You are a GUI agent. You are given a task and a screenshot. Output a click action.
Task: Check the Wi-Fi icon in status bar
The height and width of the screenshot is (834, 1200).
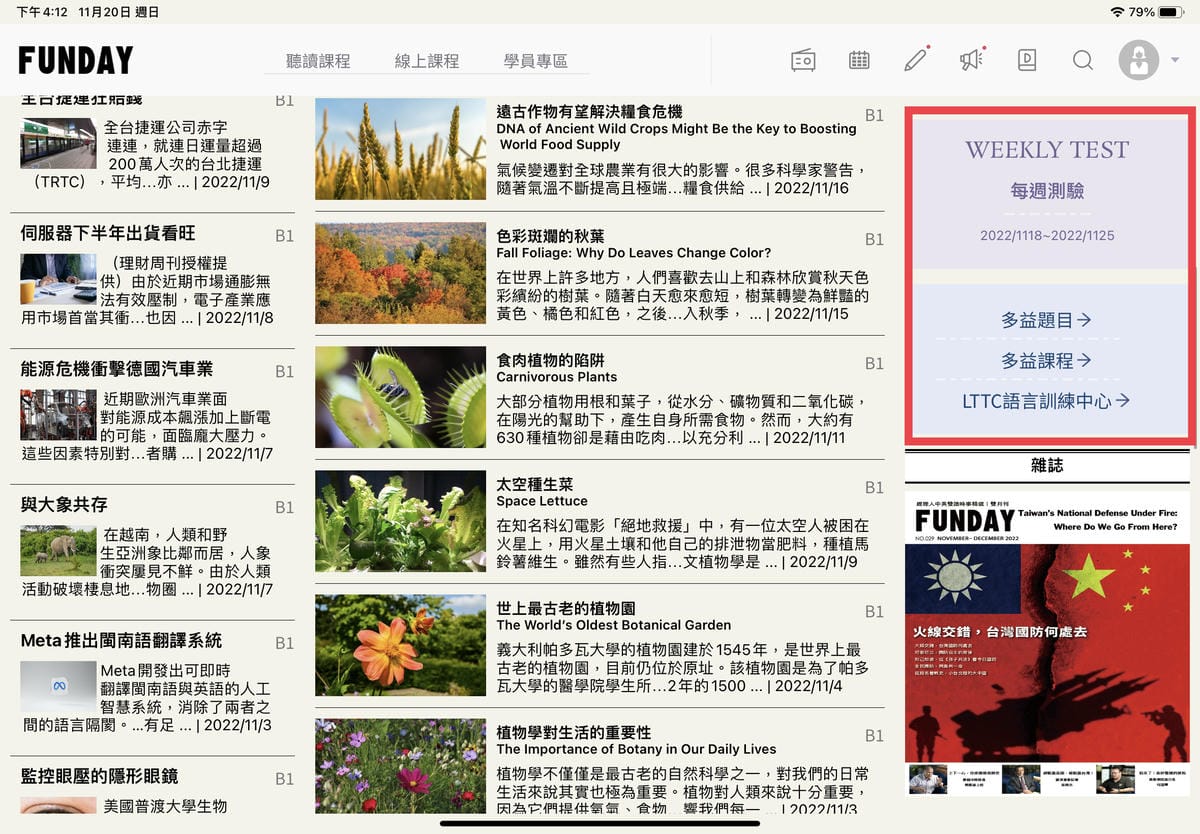coord(1117,12)
